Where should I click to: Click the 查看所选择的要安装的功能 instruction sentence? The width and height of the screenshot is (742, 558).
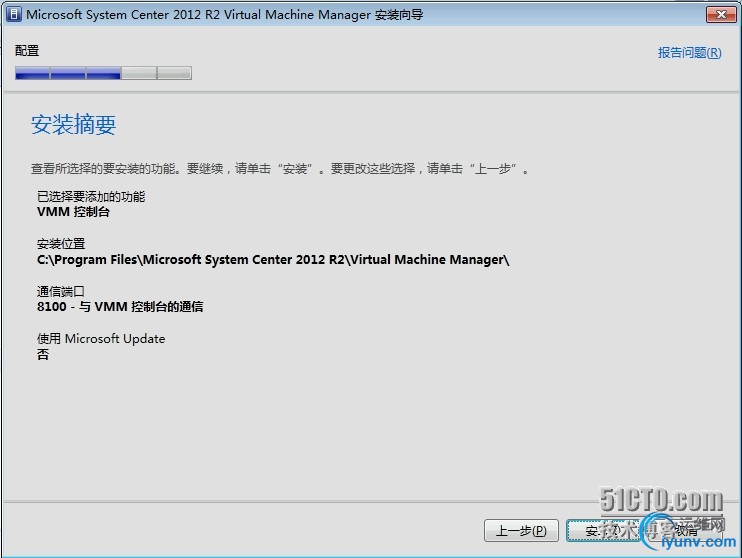tap(280, 168)
